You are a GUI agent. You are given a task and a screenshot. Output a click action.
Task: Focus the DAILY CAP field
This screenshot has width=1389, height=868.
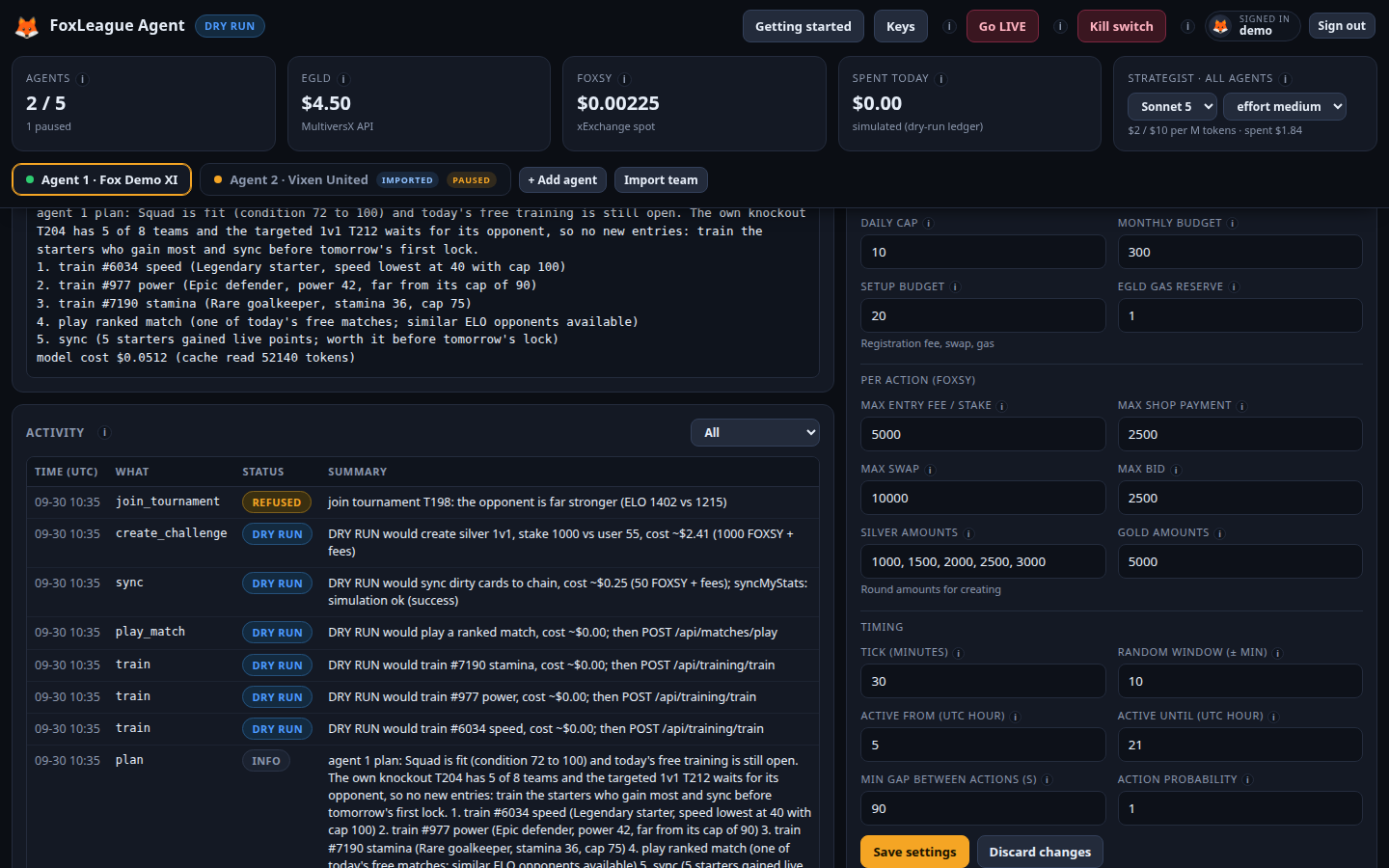983,252
